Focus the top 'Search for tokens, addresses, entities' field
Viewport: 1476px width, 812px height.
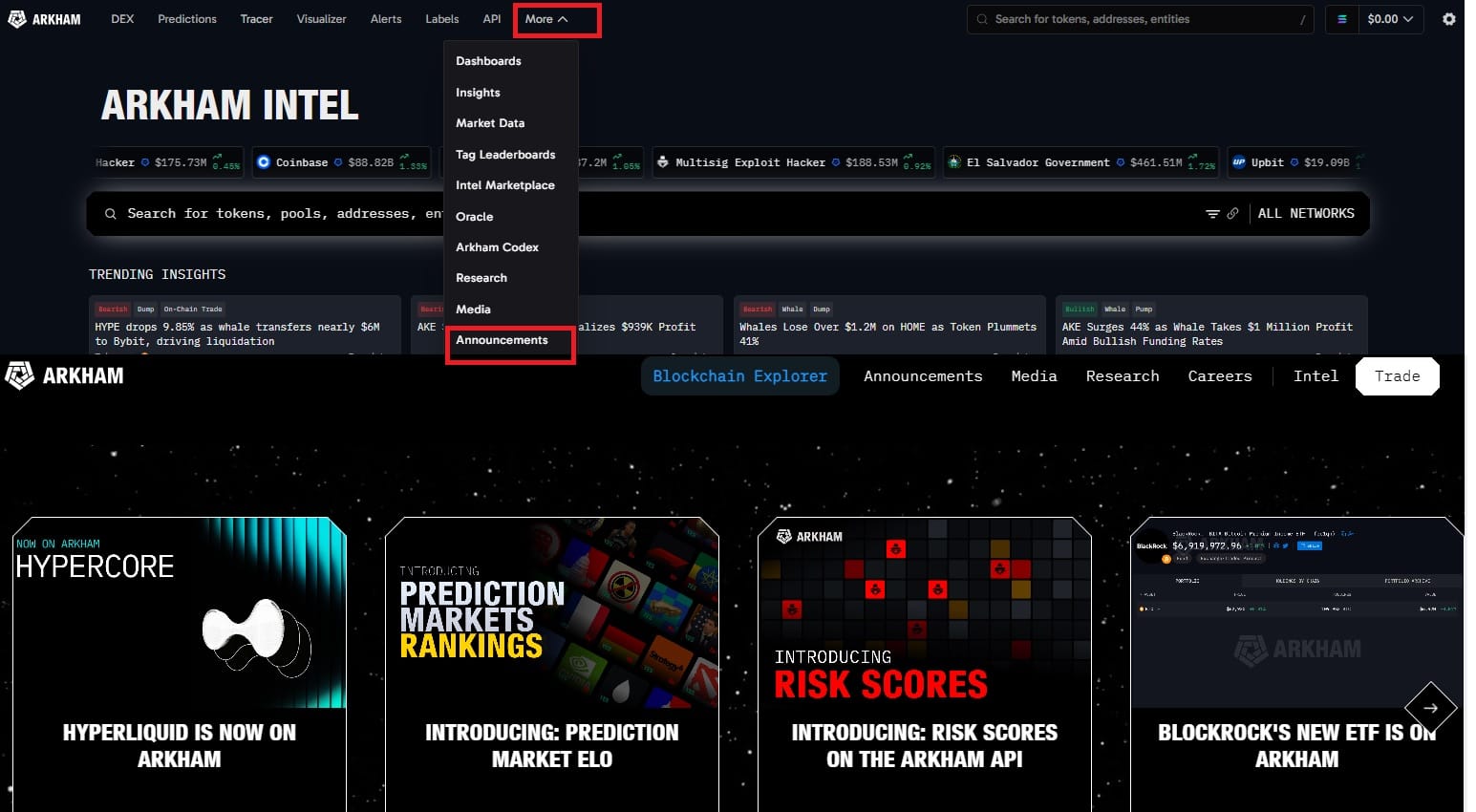click(1141, 19)
